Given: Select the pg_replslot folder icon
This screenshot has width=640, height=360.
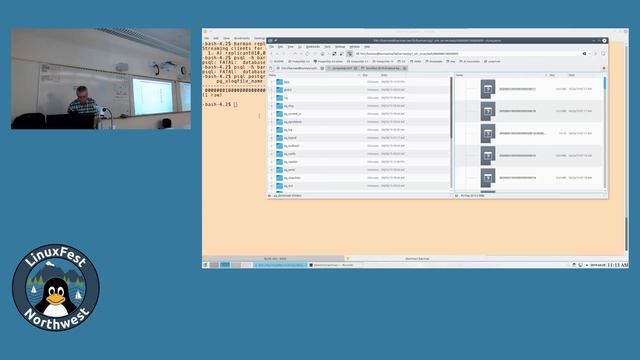Looking at the screenshot, I should (x=280, y=162).
